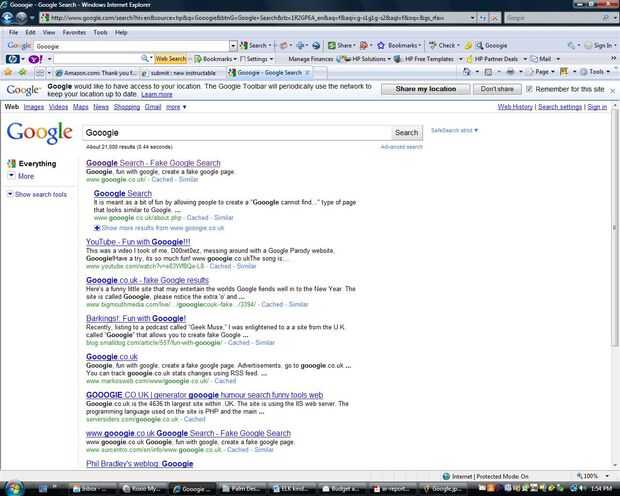Click the Budget taskbar item
The image size is (620, 496).
point(343,489)
